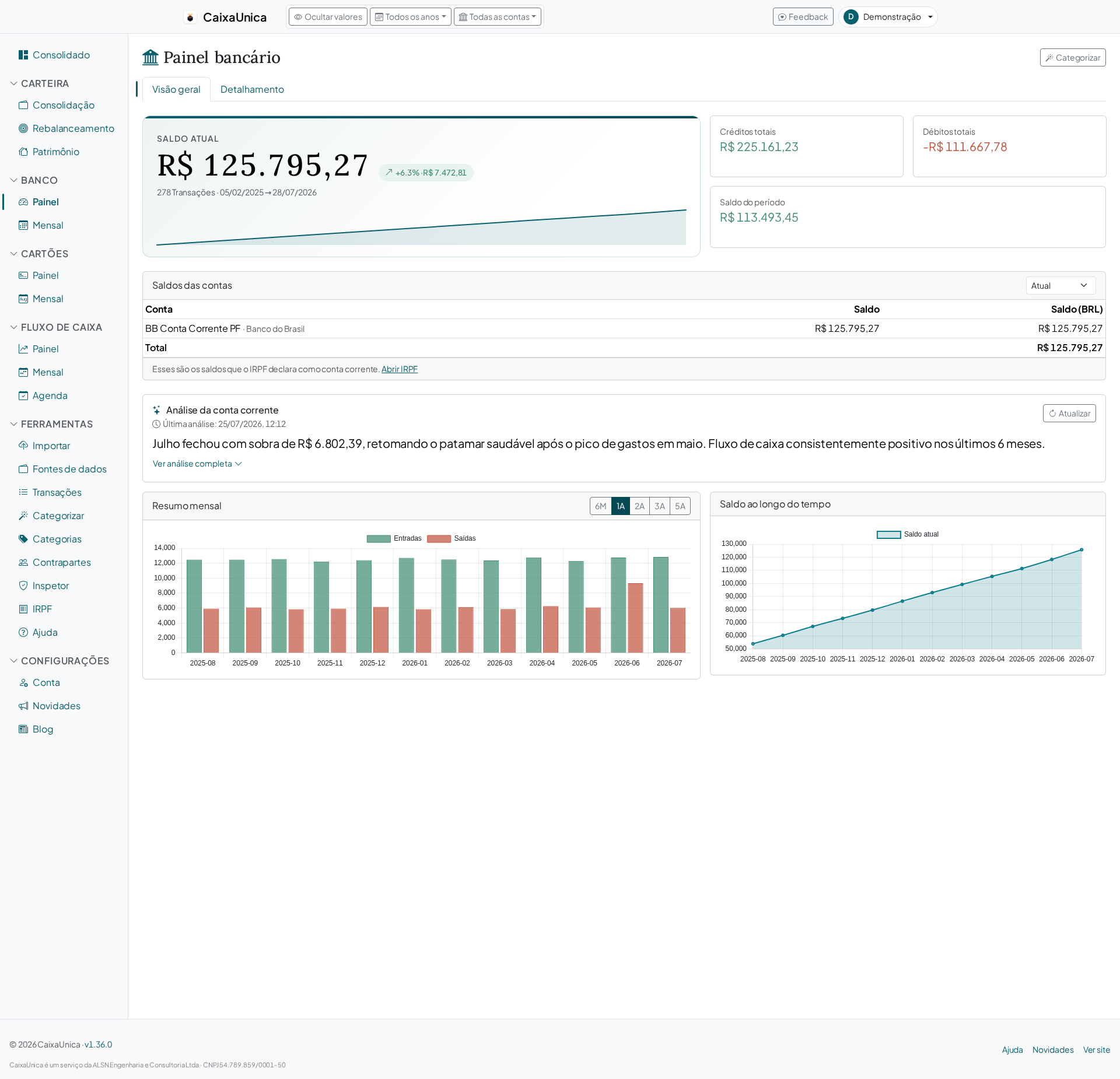Viewport: 1120px width, 1079px height.
Task: Open Patrimônio in sidebar
Action: [55, 152]
